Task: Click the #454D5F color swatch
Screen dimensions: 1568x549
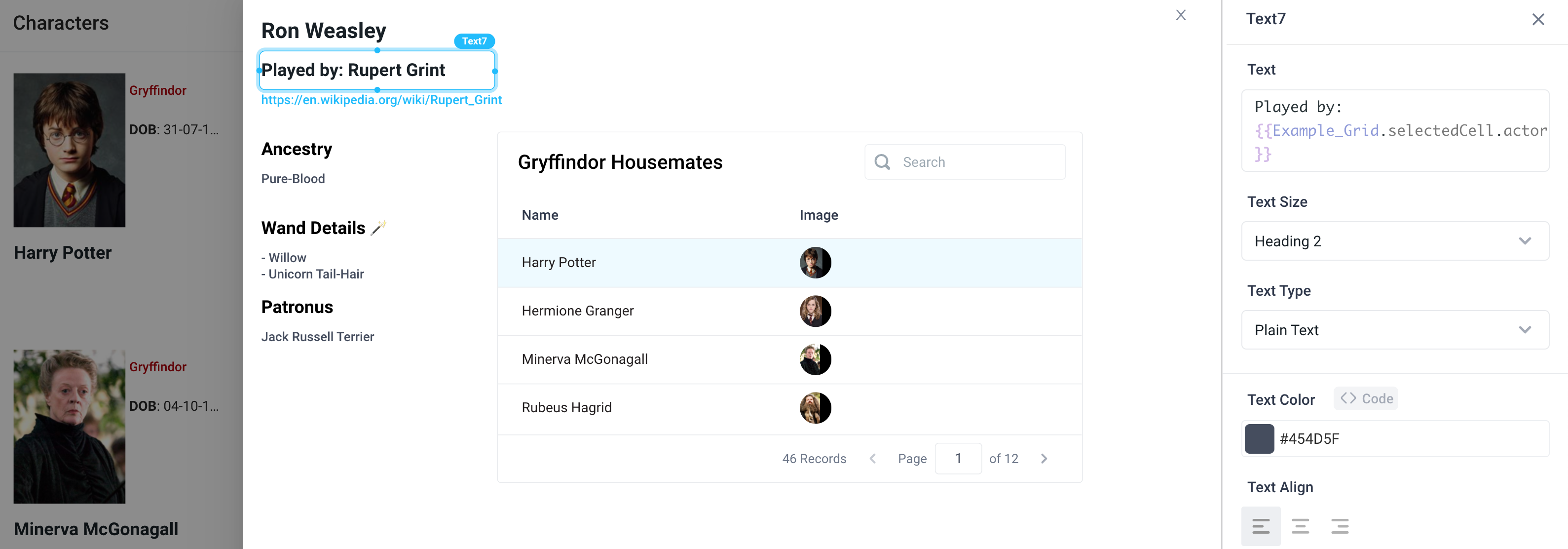Action: tap(1260, 439)
